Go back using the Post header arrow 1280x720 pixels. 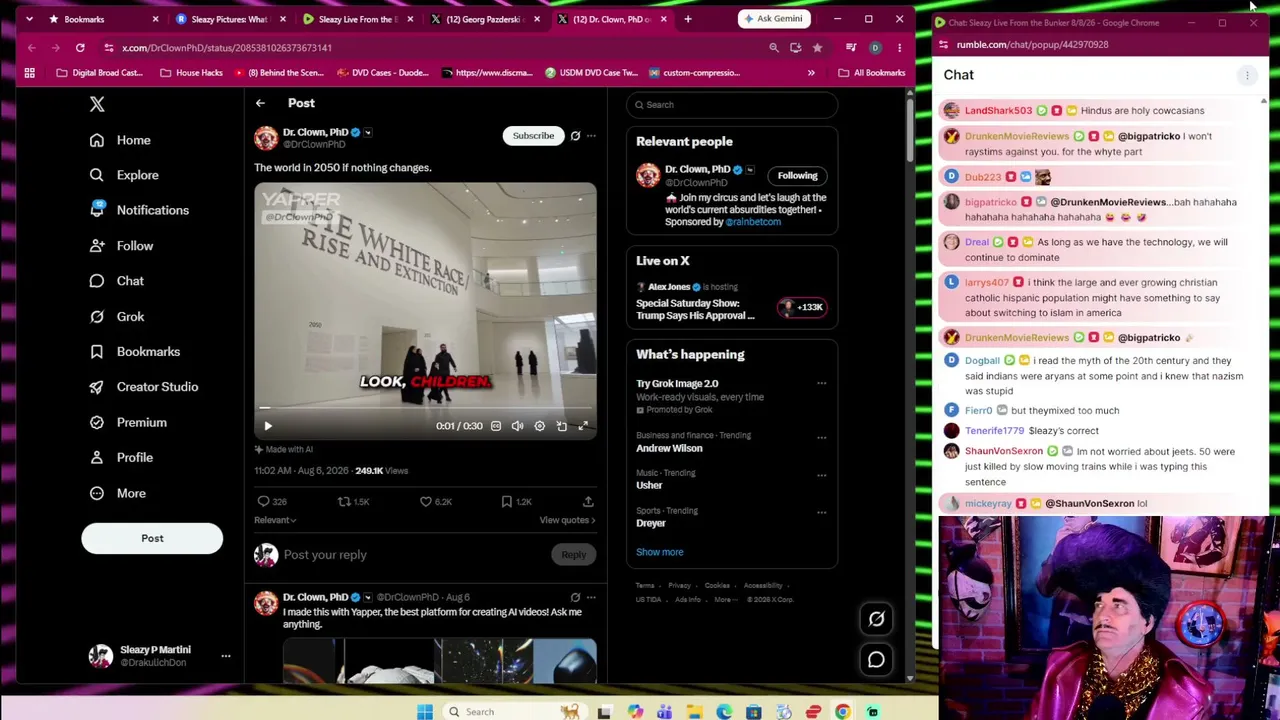[260, 103]
